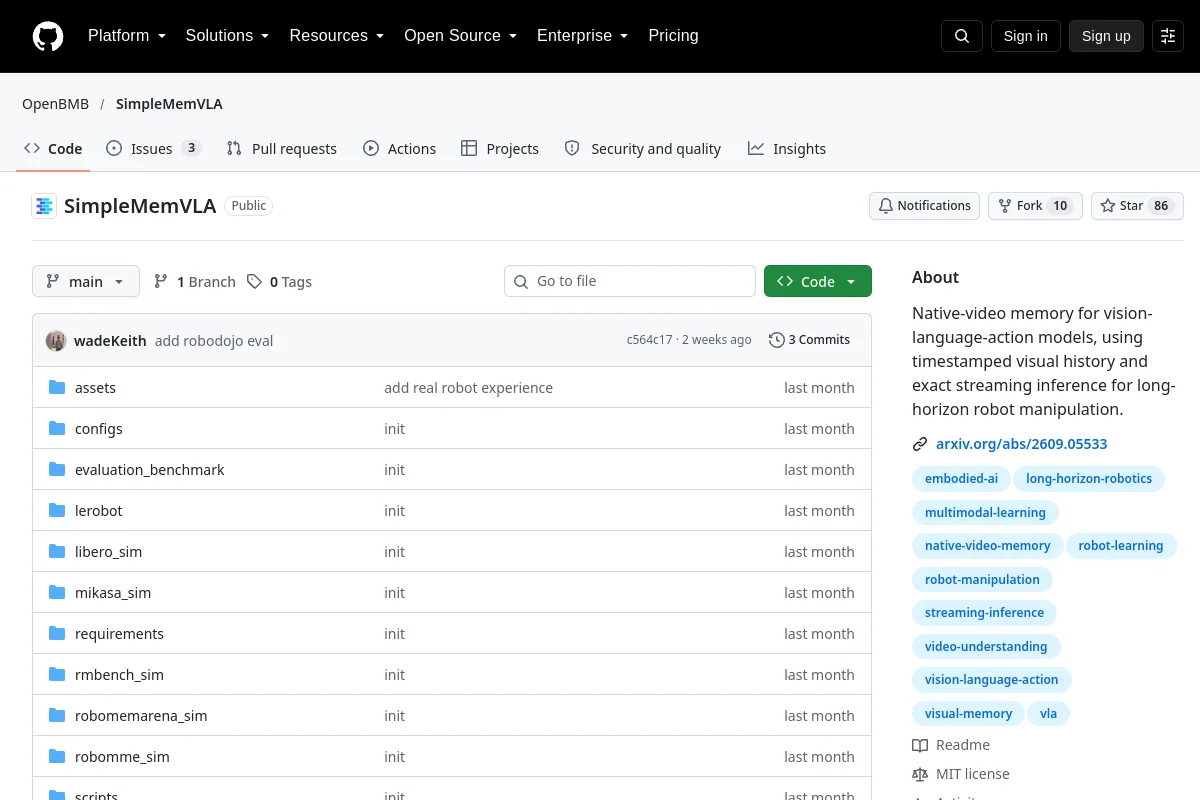Switch to the Projects tab
Image resolution: width=1200 pixels, height=800 pixels.
pyautogui.click(x=500, y=149)
